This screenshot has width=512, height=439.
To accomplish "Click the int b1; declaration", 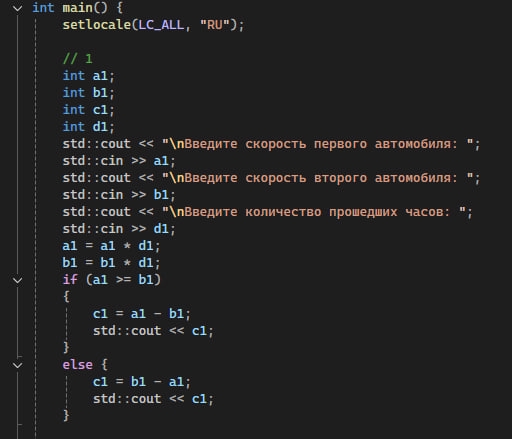I will (88, 93).
